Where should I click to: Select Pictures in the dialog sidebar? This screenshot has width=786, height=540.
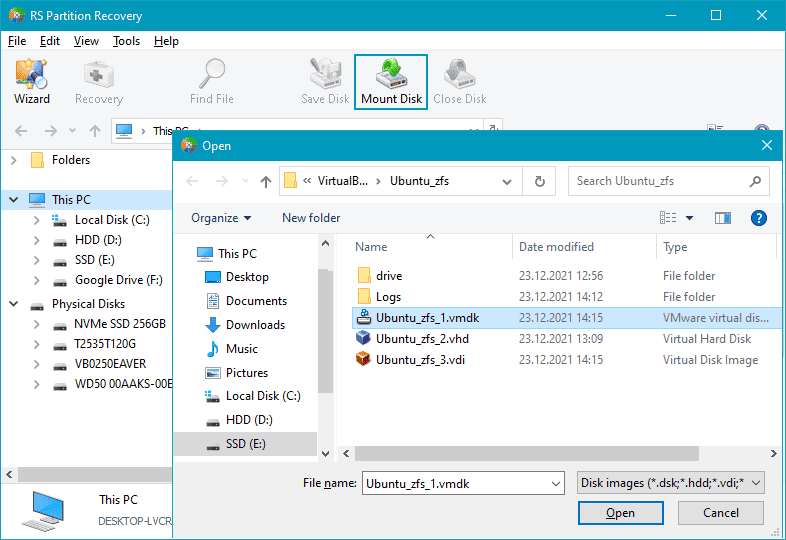point(247,373)
